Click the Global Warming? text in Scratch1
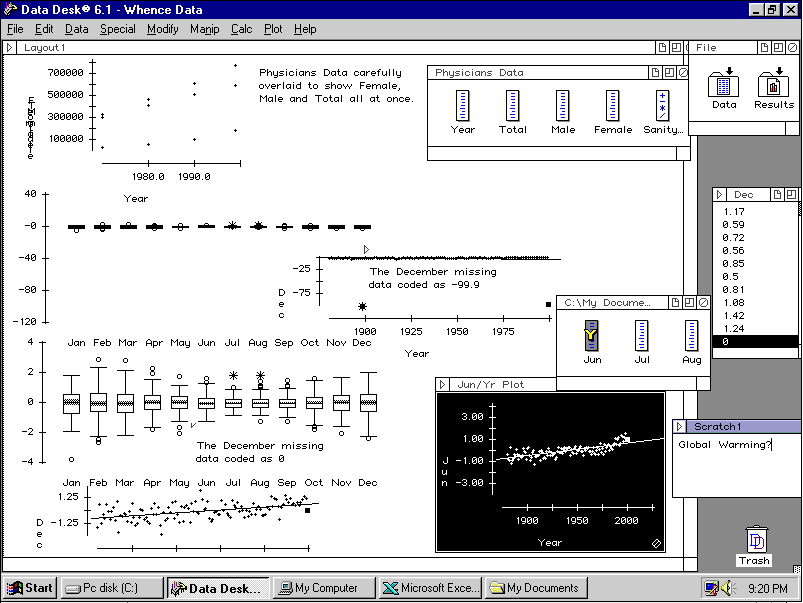 [725, 445]
